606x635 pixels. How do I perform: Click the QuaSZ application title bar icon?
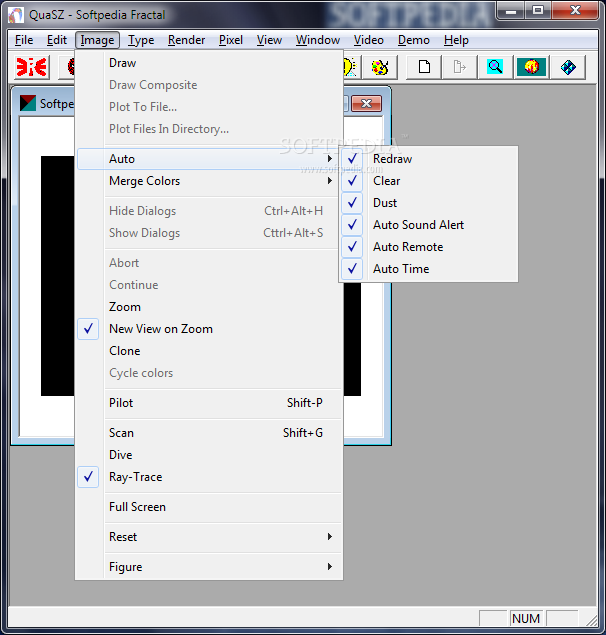(16, 15)
